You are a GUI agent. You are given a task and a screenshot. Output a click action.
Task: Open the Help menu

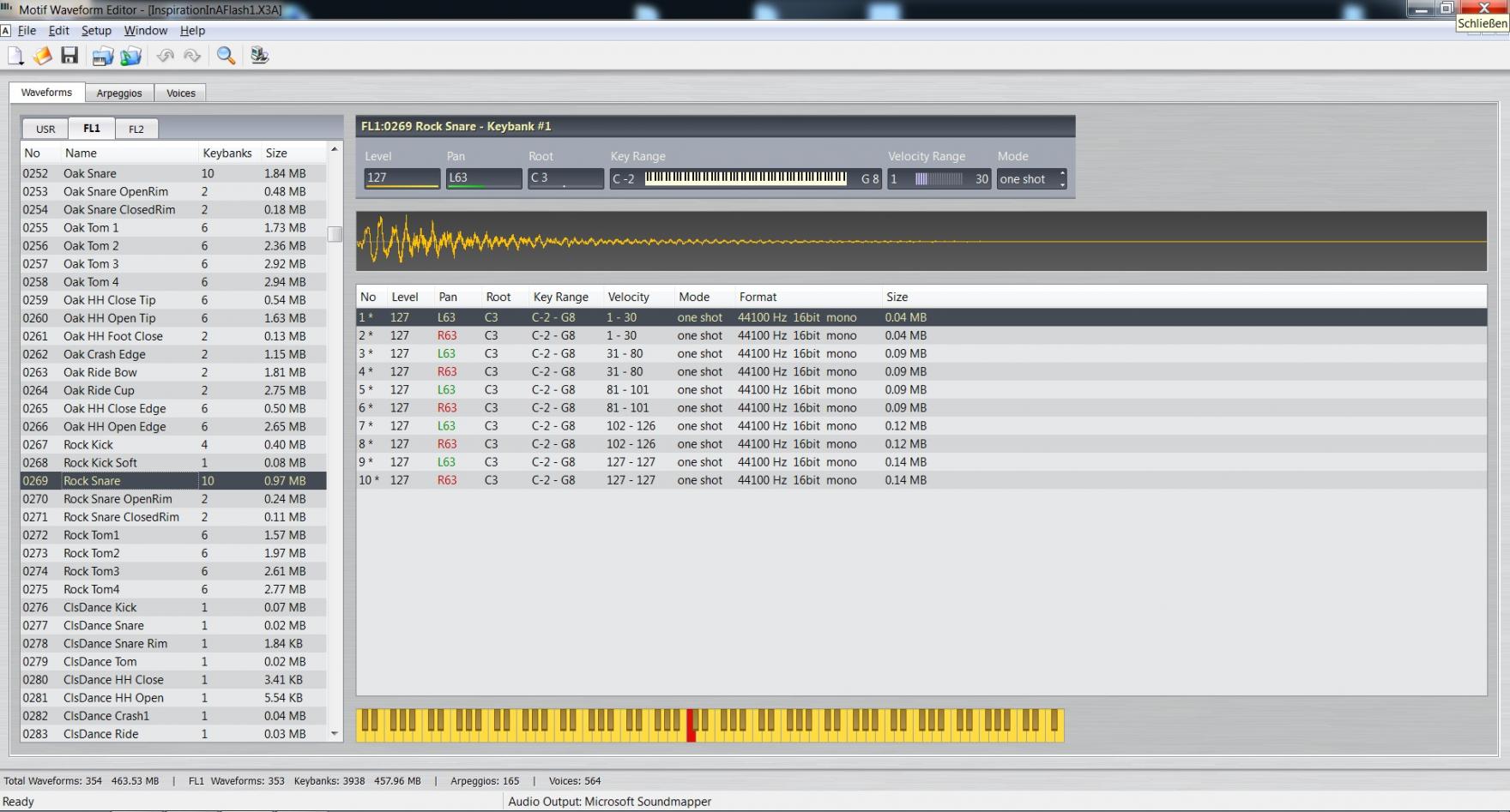coord(192,30)
